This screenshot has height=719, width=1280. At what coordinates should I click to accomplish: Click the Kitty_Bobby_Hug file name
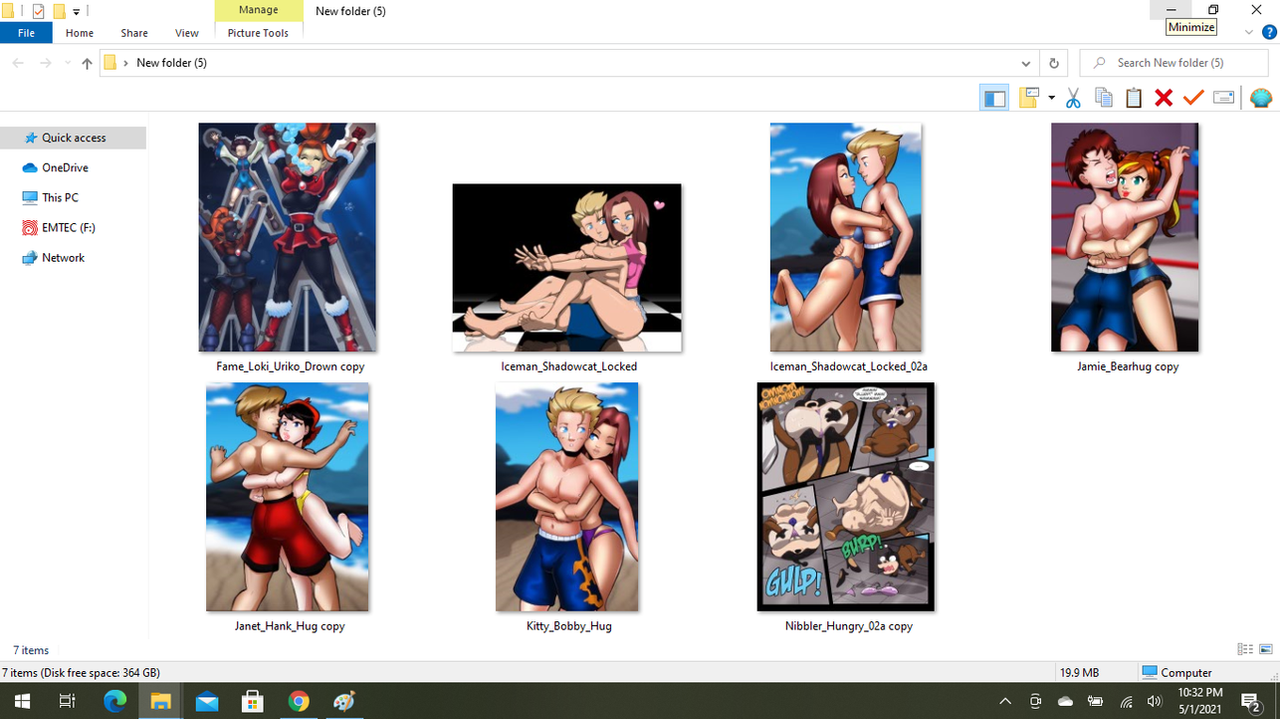coord(569,626)
